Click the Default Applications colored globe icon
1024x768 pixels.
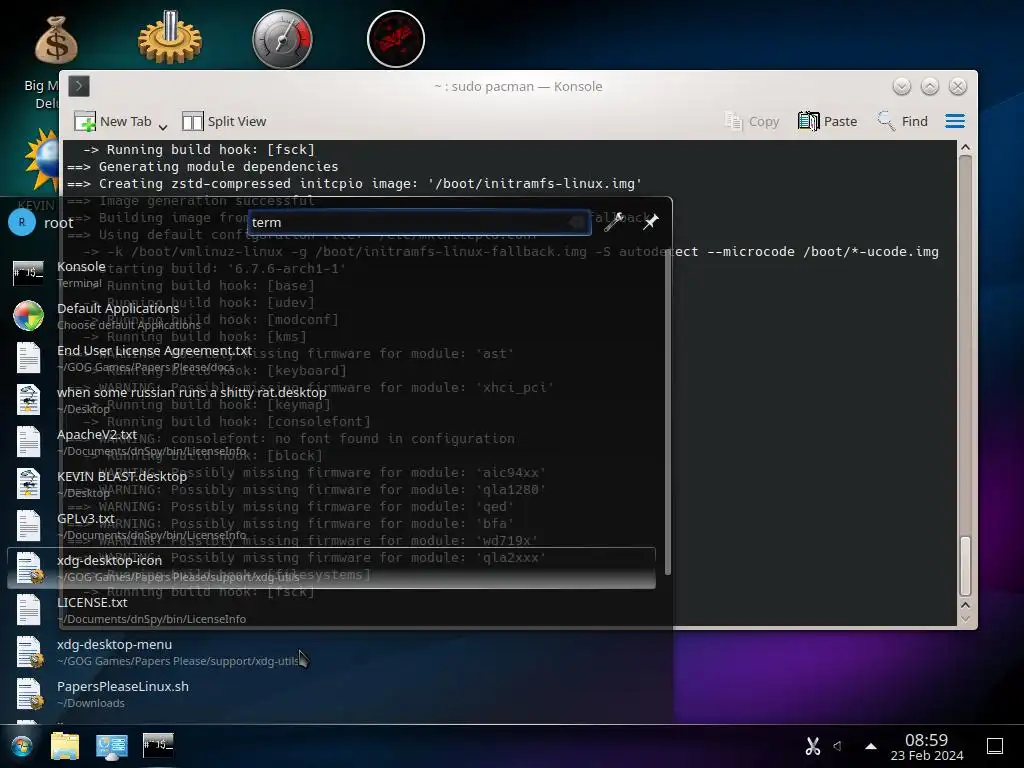click(28, 316)
